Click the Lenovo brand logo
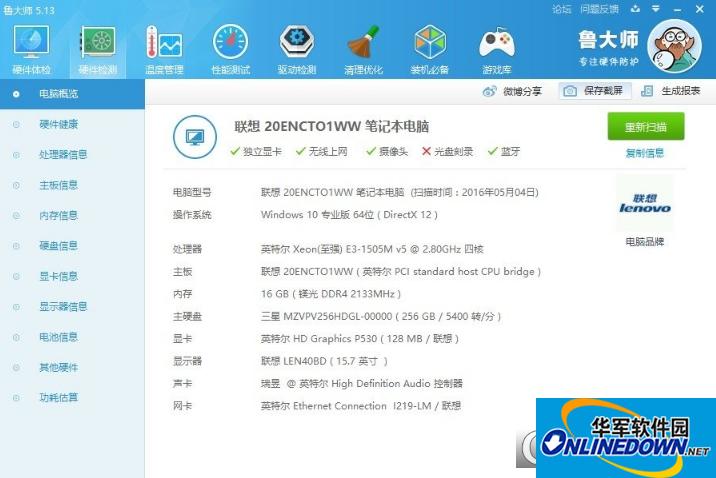716x478 pixels. tap(645, 203)
